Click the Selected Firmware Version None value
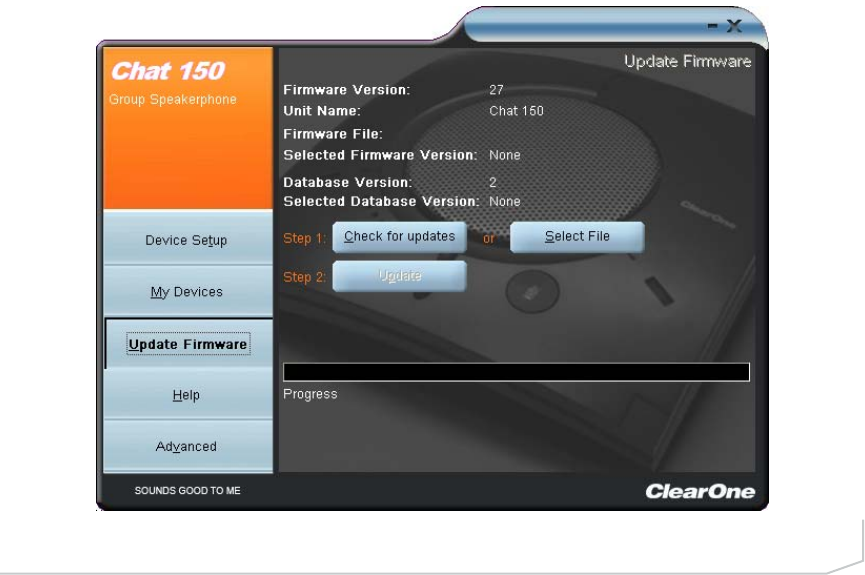This screenshot has height=575, width=865. point(505,155)
